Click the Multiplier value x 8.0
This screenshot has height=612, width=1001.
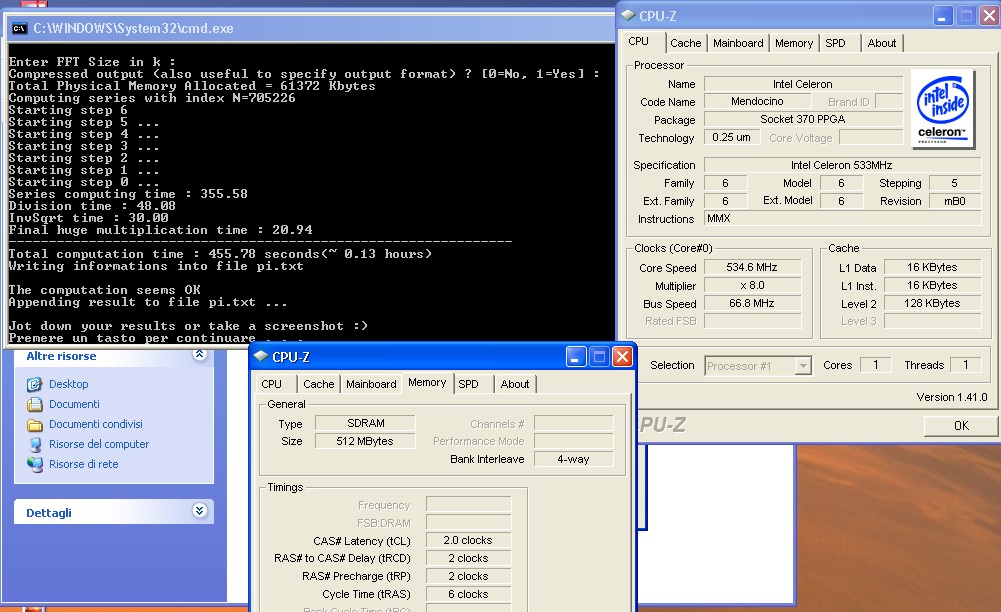752,285
